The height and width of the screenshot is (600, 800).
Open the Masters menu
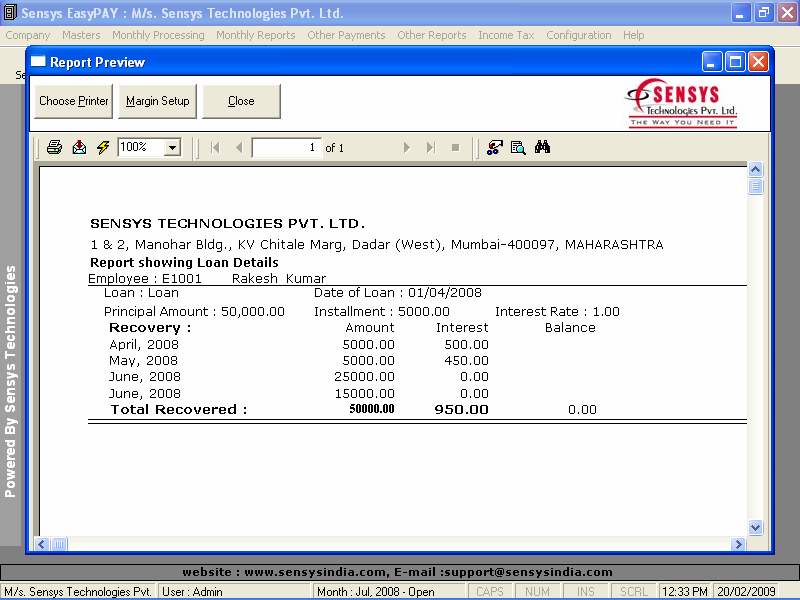[81, 35]
